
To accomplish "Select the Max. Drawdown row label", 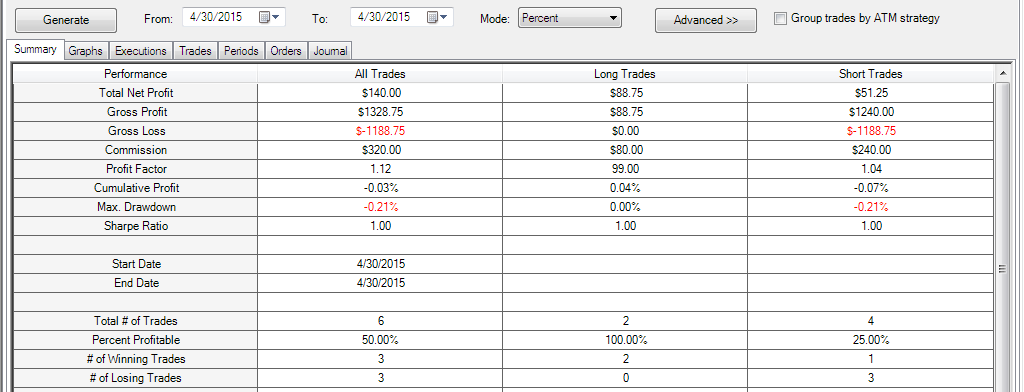I will point(135,206).
